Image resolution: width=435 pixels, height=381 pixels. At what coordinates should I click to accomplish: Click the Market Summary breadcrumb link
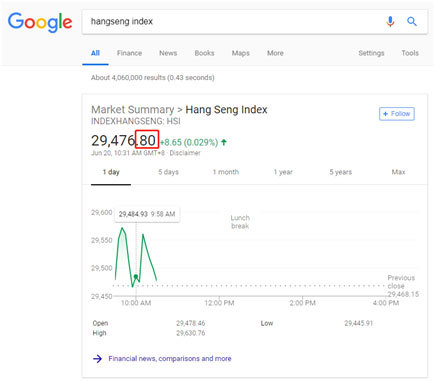click(133, 110)
